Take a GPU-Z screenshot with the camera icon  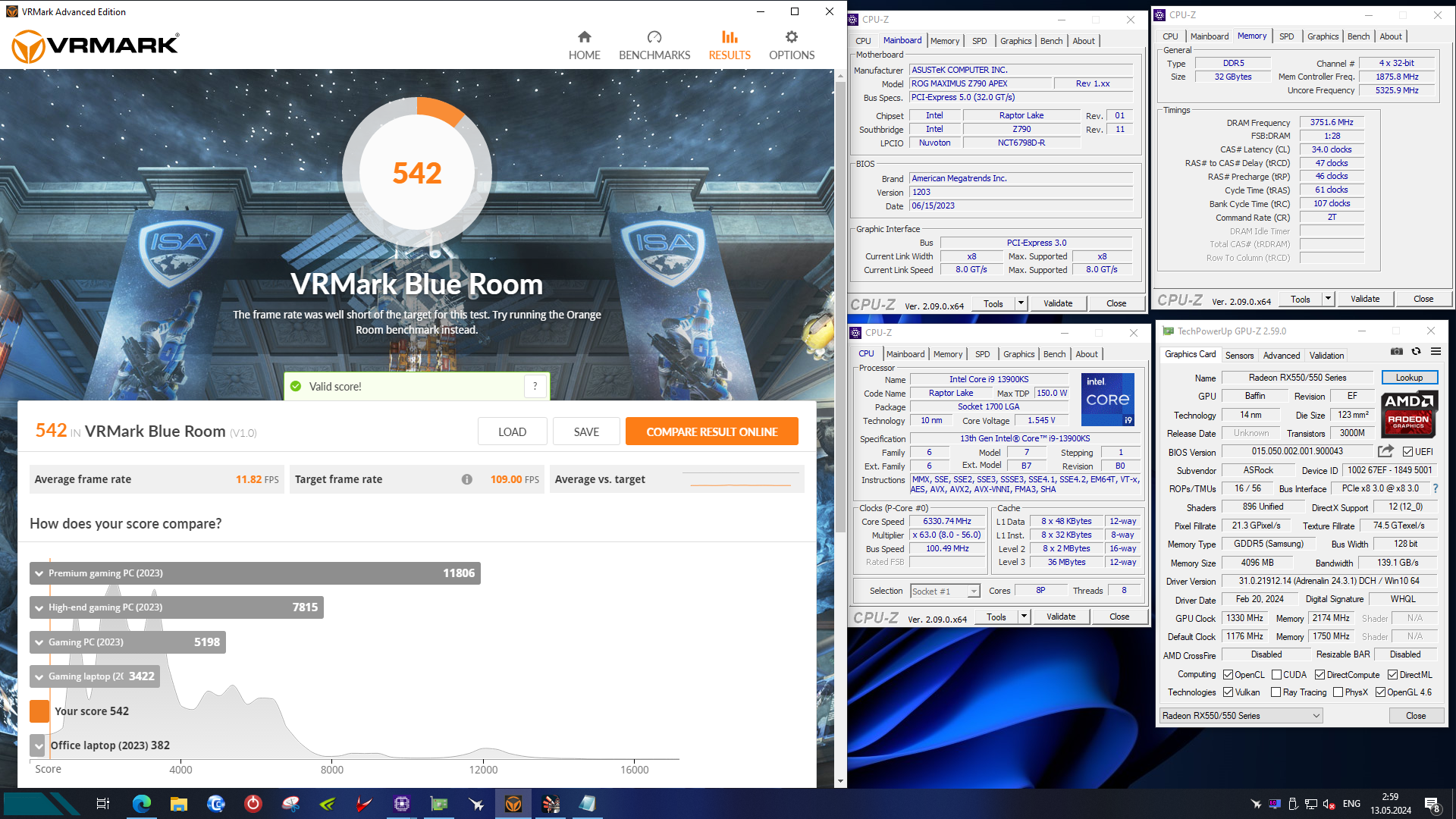coord(1396,352)
